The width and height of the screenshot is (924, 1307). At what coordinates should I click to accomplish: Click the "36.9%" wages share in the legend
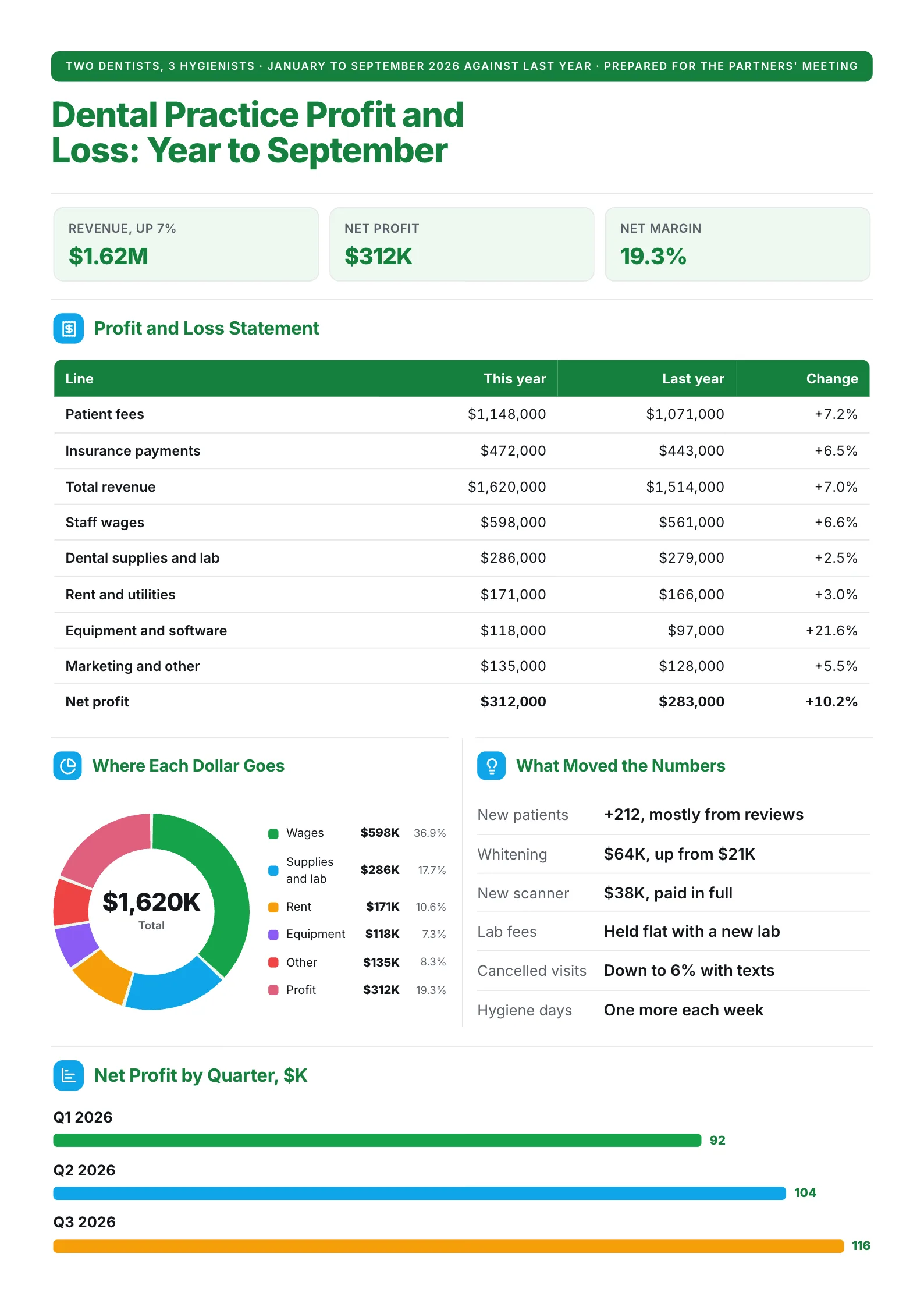430,833
